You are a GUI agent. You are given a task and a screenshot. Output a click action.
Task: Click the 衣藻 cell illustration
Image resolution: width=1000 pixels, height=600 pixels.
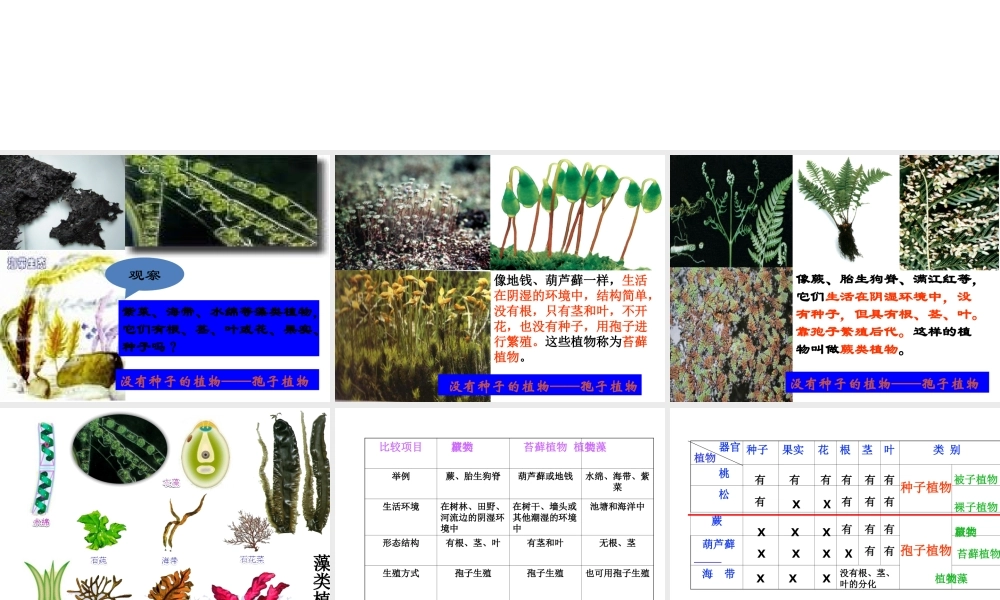(x=205, y=454)
